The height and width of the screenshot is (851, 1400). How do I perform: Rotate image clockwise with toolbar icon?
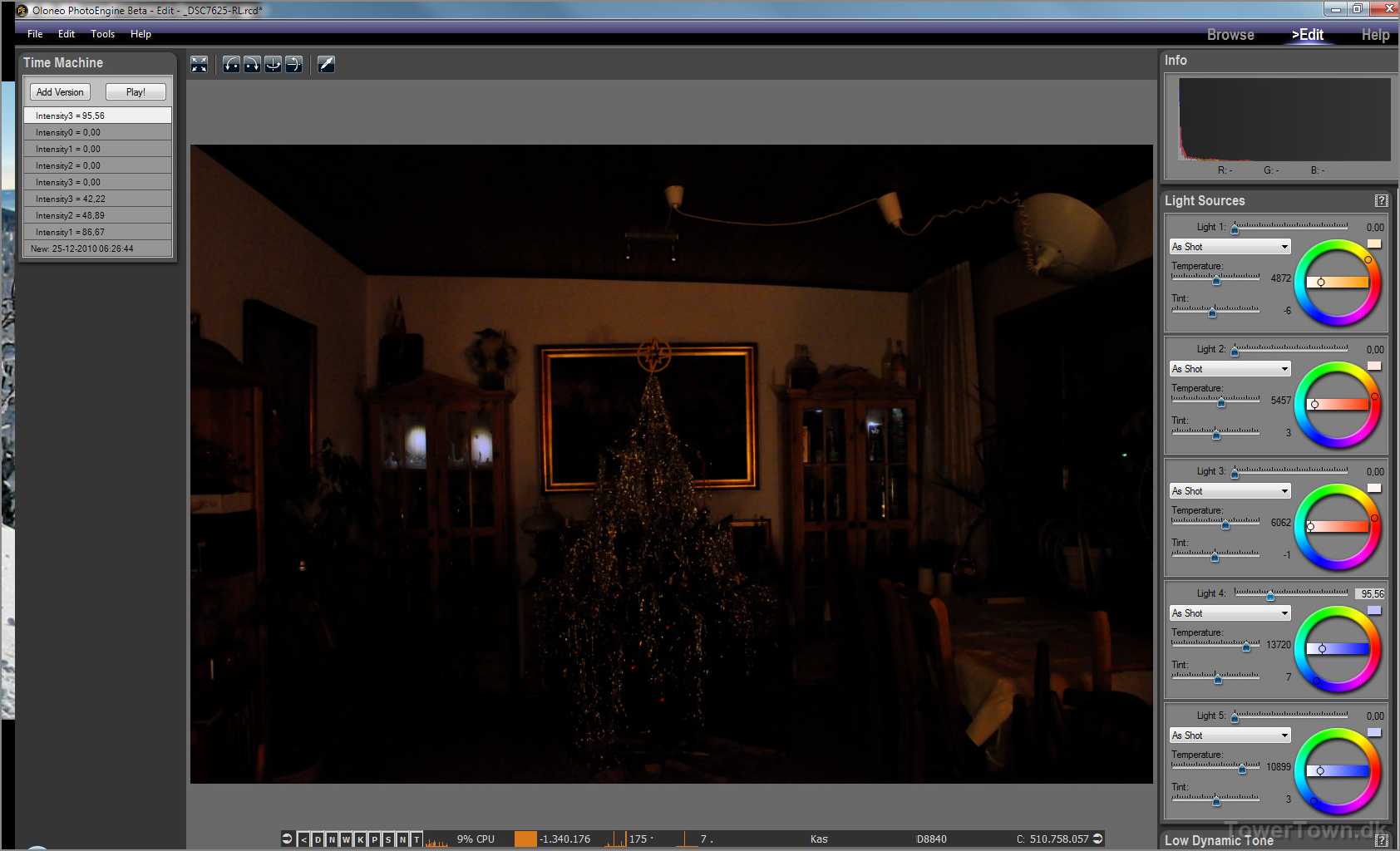tap(252, 65)
